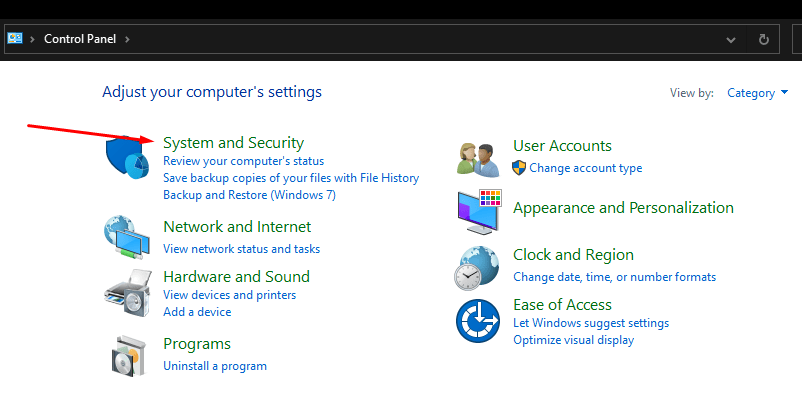Screen dimensions: 802x419
Task: Open System and Security heading link
Action: point(233,143)
